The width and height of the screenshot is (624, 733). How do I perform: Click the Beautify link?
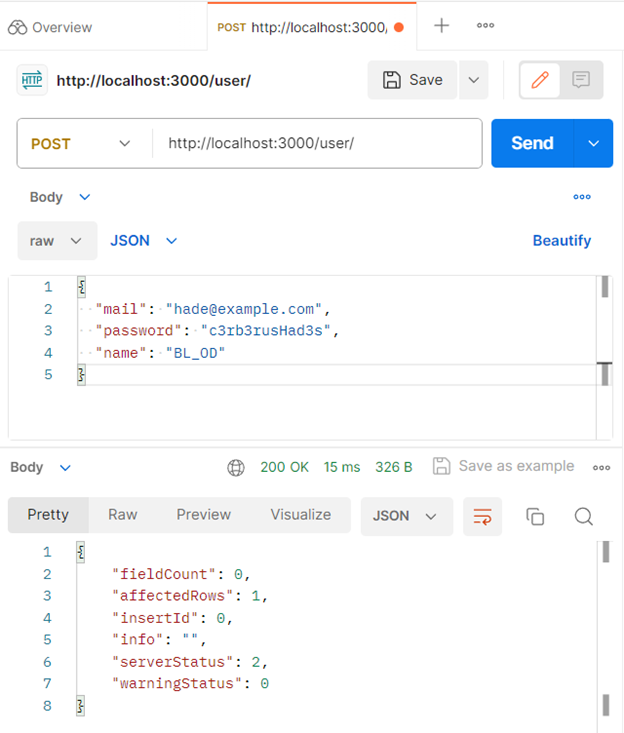[x=561, y=241]
